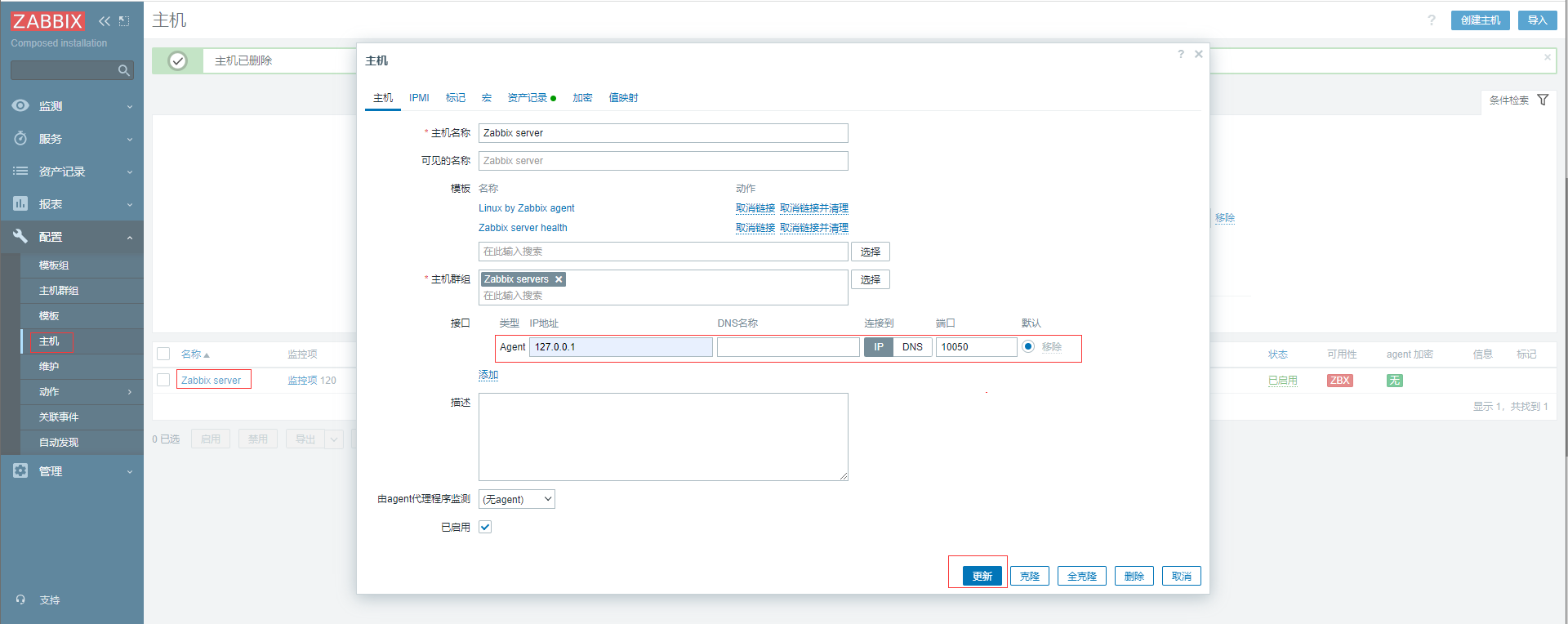
Task: Click the green encryption 无 badge
Action: coord(1395,381)
